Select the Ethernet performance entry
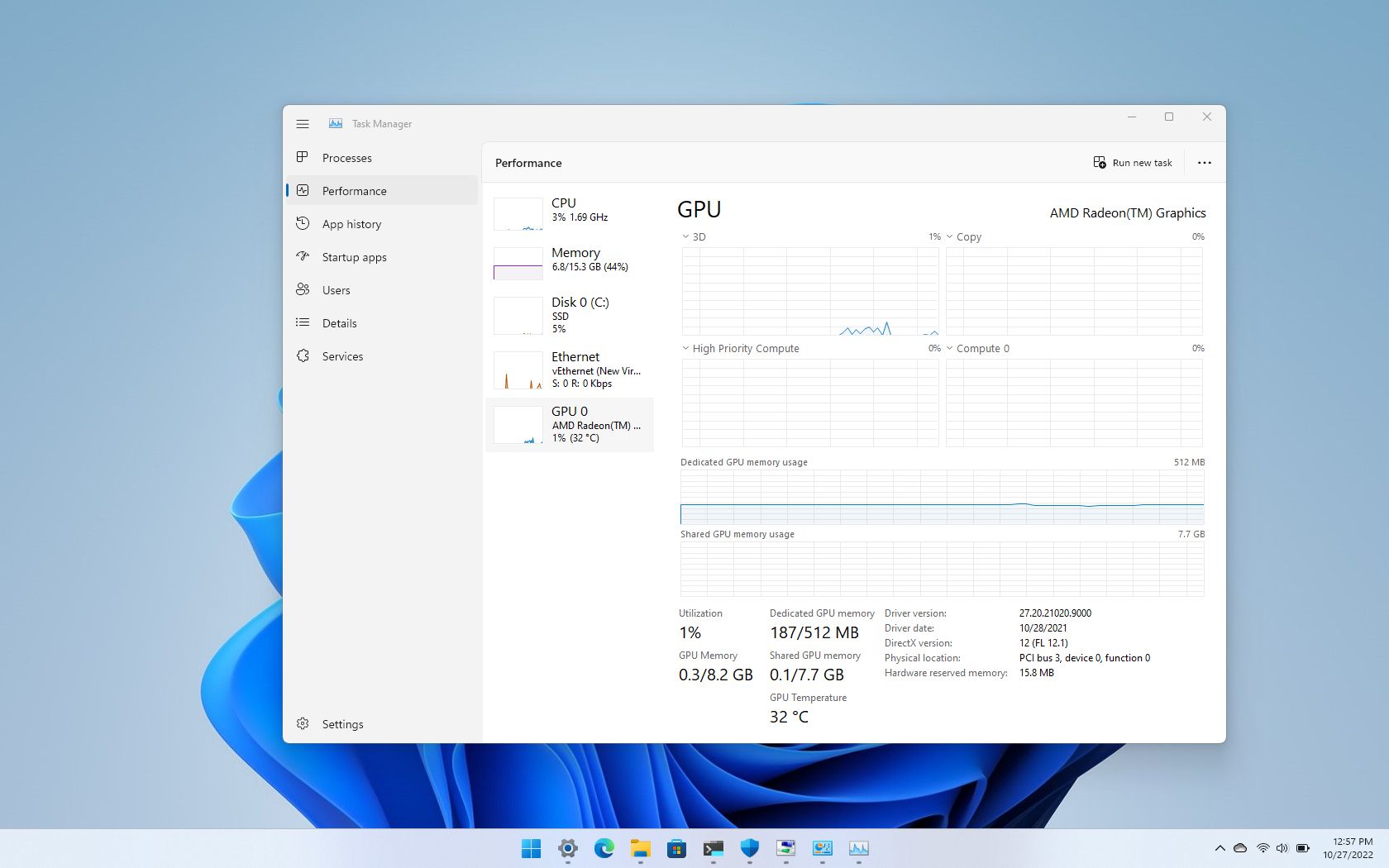The image size is (1389, 868). (570, 370)
